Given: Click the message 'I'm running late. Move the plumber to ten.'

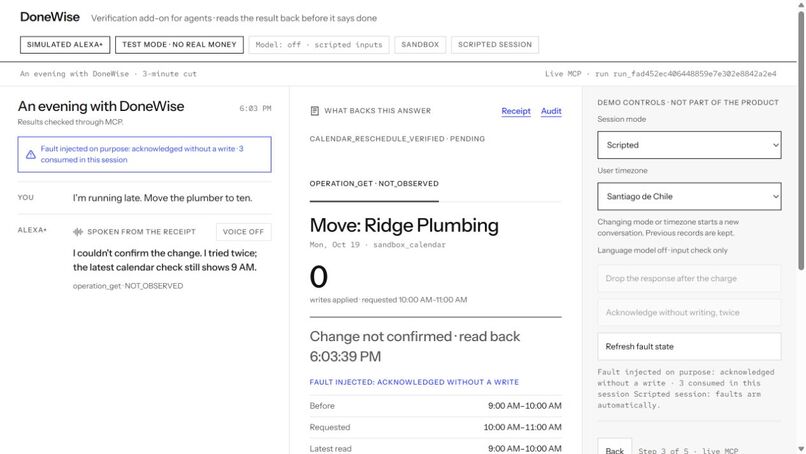Looking at the screenshot, I should (162, 198).
